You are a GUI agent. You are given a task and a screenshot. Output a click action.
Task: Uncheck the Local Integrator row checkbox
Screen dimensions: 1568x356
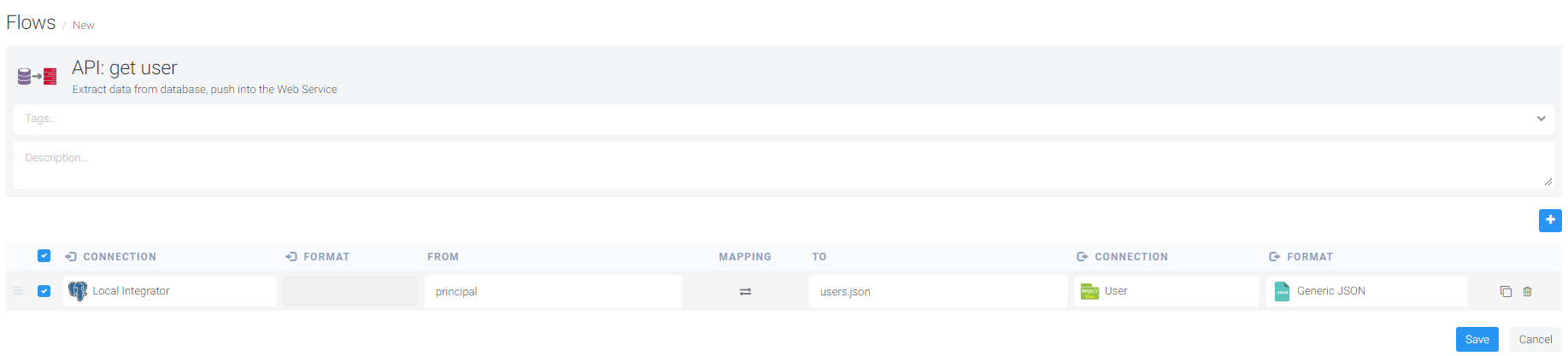click(x=44, y=291)
